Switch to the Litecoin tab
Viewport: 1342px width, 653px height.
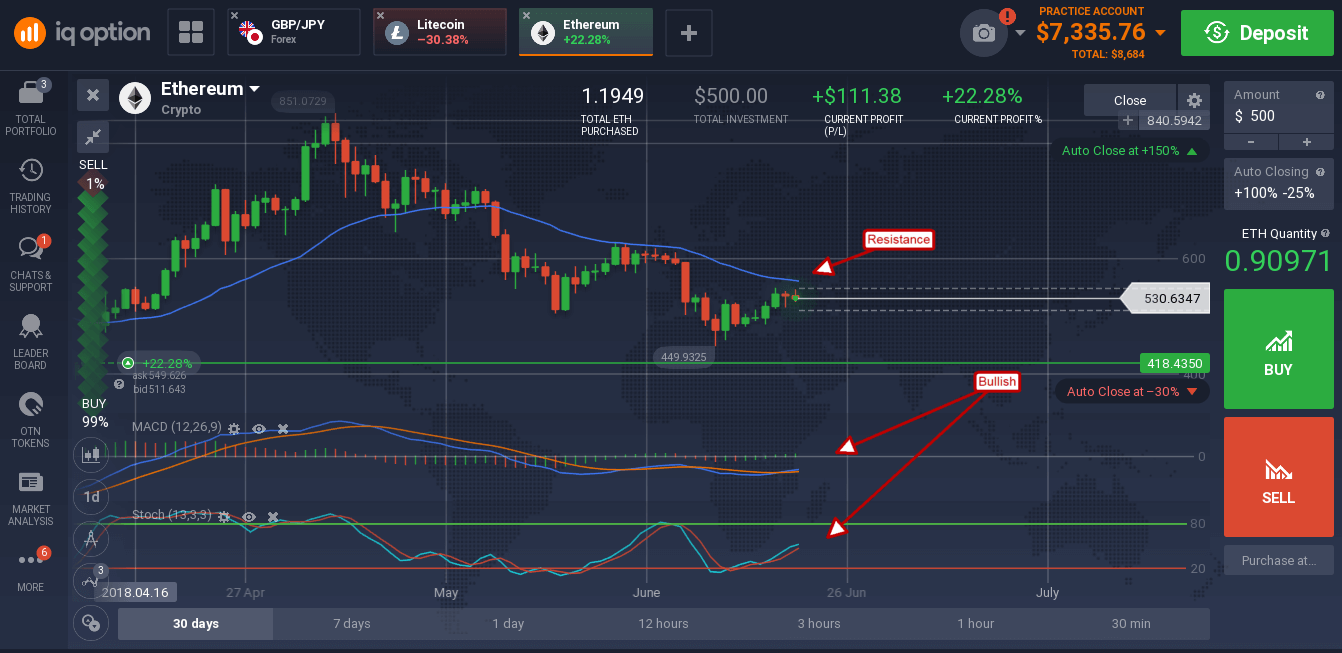tap(440, 32)
